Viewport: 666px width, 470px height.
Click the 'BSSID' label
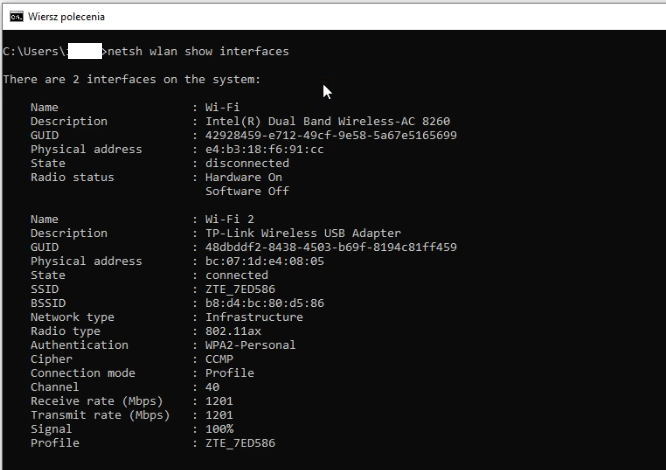(48, 303)
